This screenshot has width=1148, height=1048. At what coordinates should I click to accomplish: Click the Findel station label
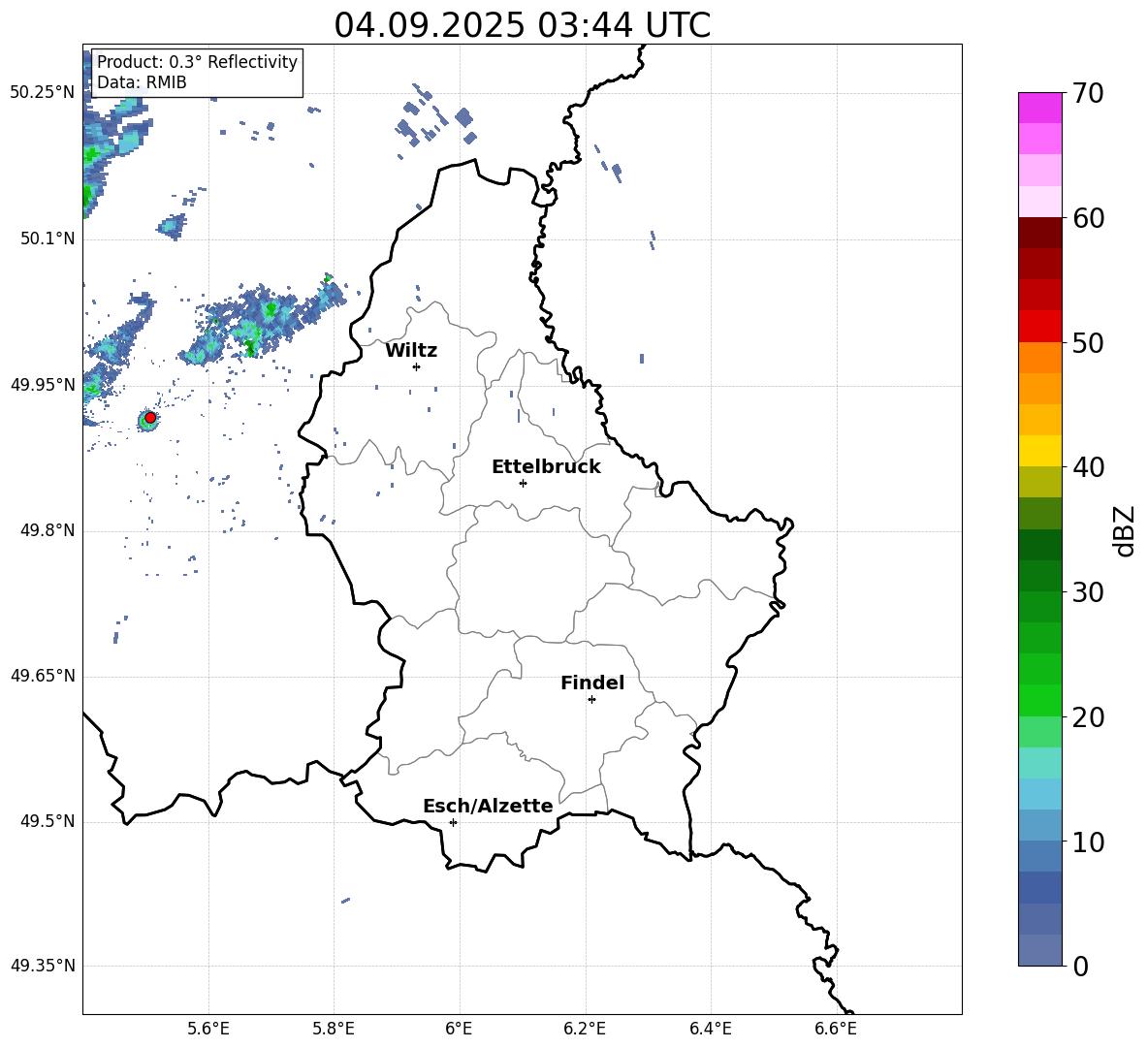tap(592, 683)
